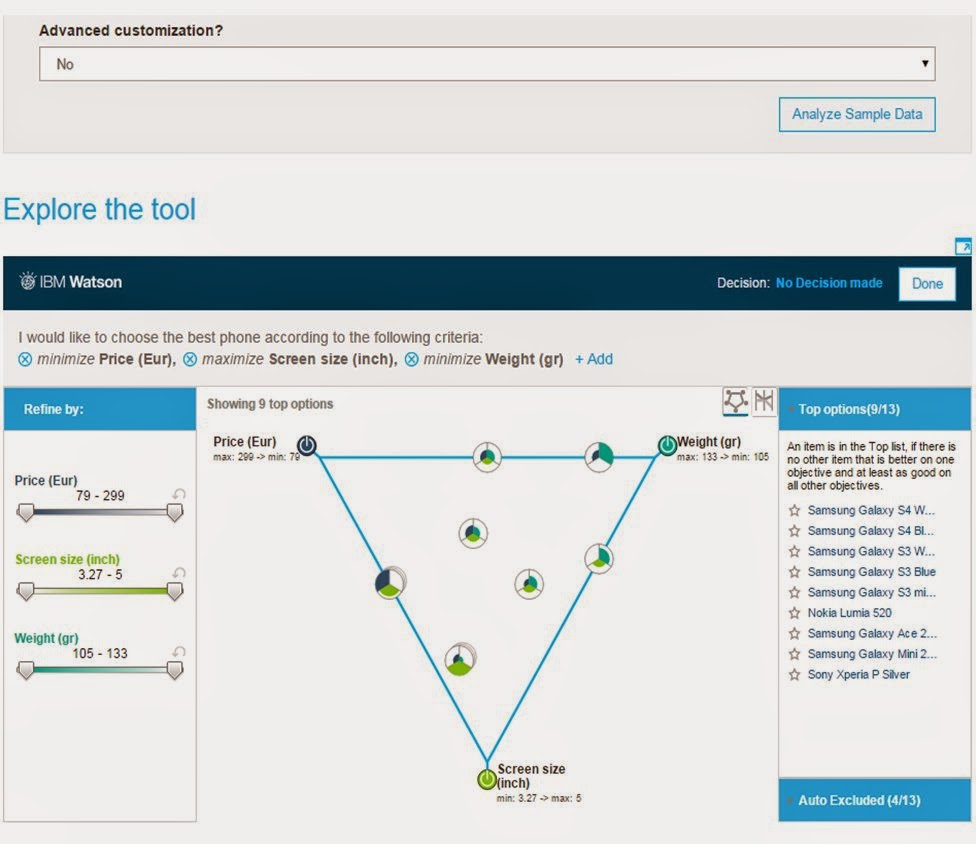The width and height of the screenshot is (976, 844).
Task: Click the 'maximize' label before Screen size
Action: click(x=233, y=359)
